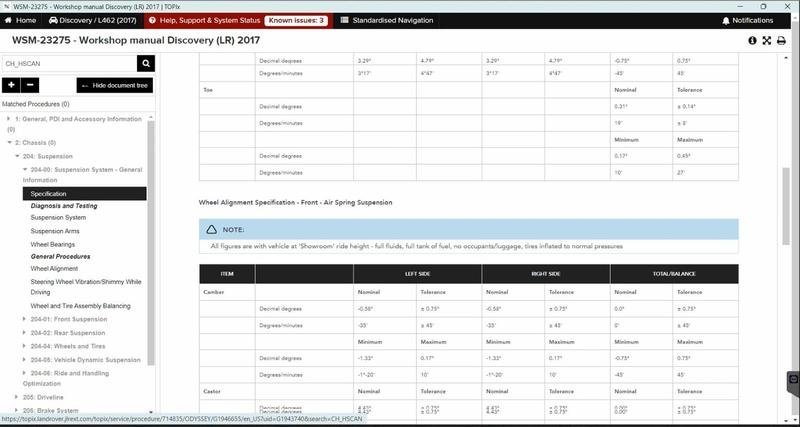
Task: Expand 204-02: Rear Suspension
Action: (x=24, y=333)
